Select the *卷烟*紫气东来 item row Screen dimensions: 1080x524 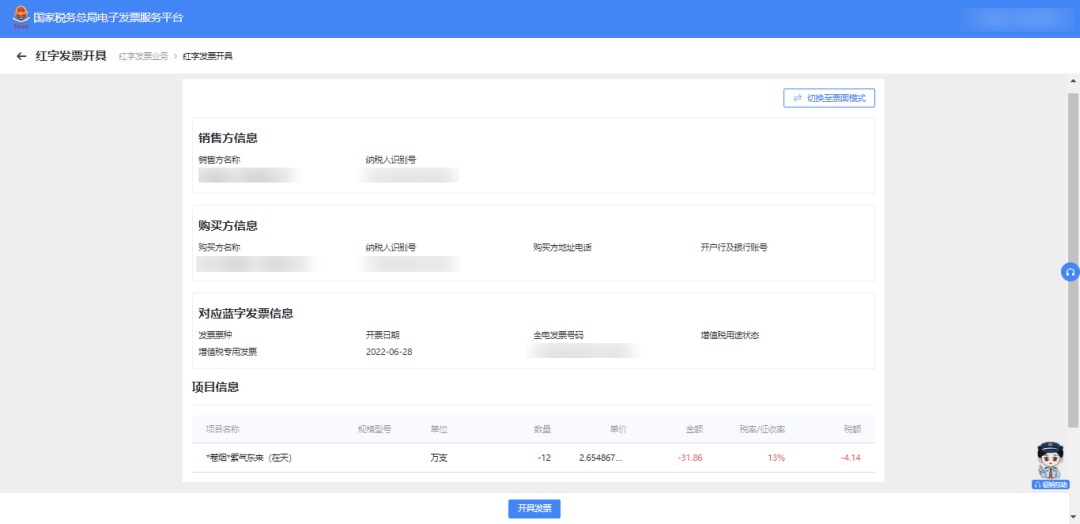(248, 458)
